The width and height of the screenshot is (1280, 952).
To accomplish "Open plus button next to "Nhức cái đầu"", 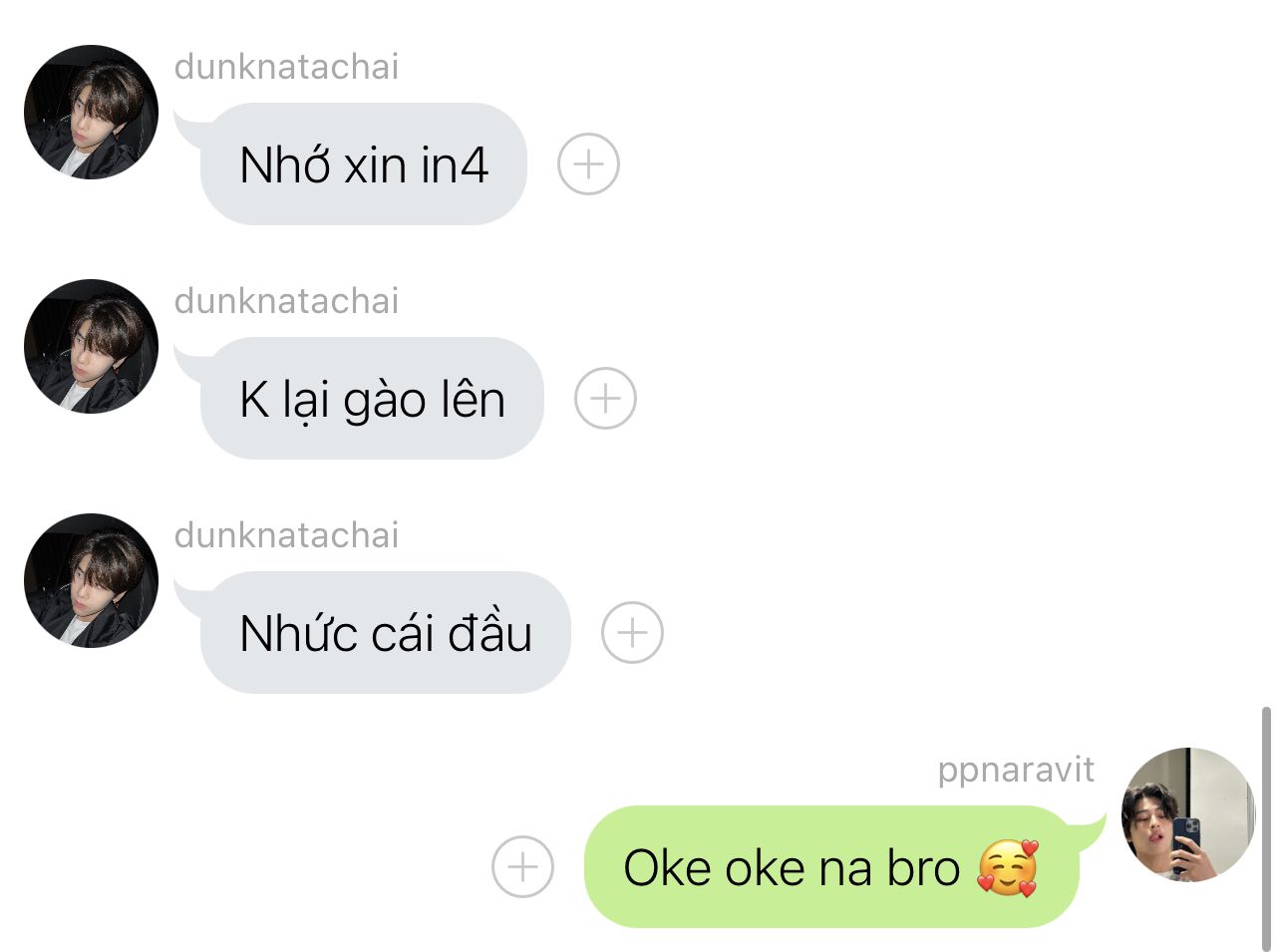I will click(x=632, y=633).
